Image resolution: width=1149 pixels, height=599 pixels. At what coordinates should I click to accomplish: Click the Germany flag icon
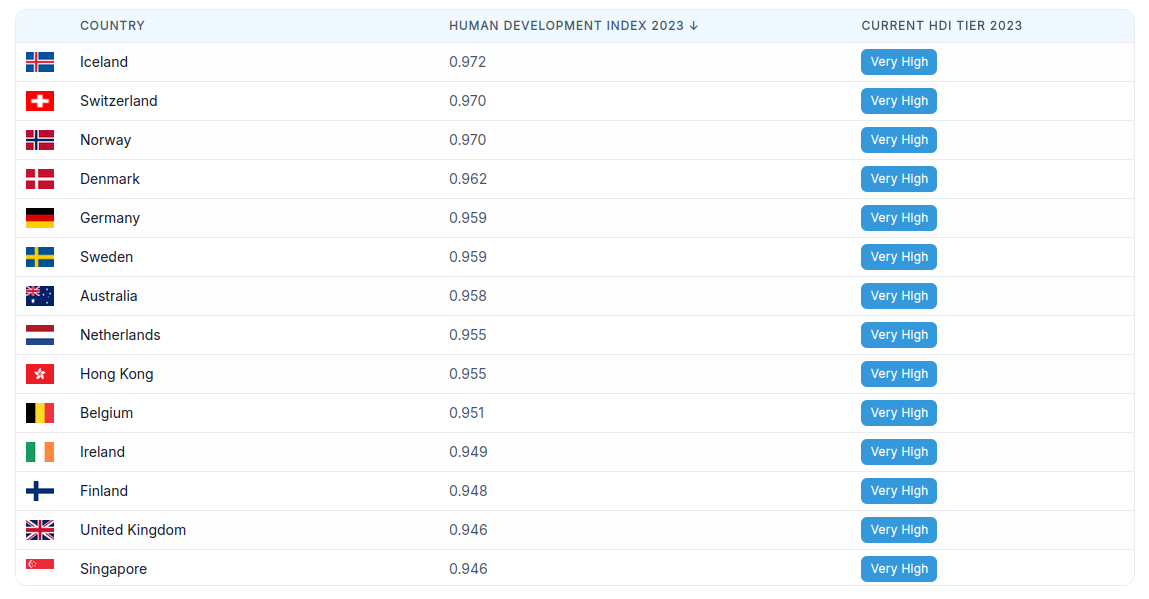tap(40, 218)
